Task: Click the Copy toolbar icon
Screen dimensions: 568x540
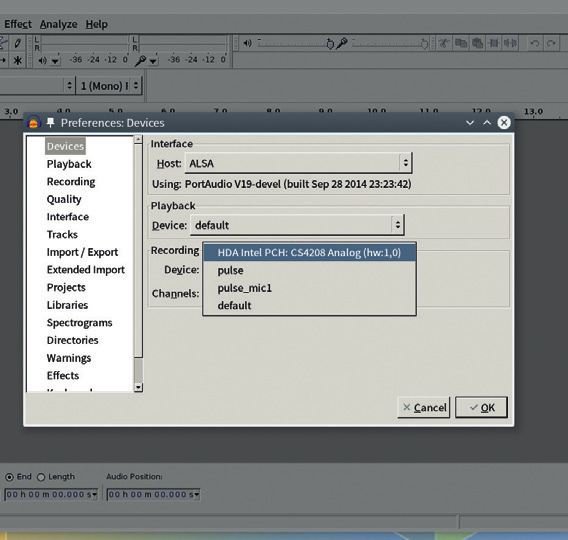Action: pos(460,43)
